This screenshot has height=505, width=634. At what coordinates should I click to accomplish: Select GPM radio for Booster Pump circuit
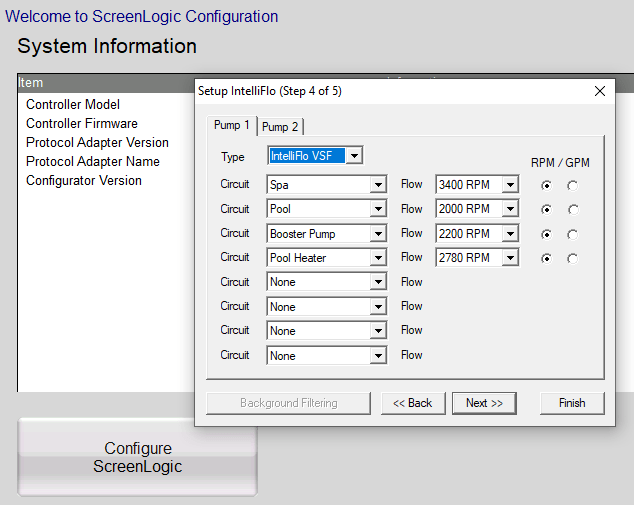(573, 234)
